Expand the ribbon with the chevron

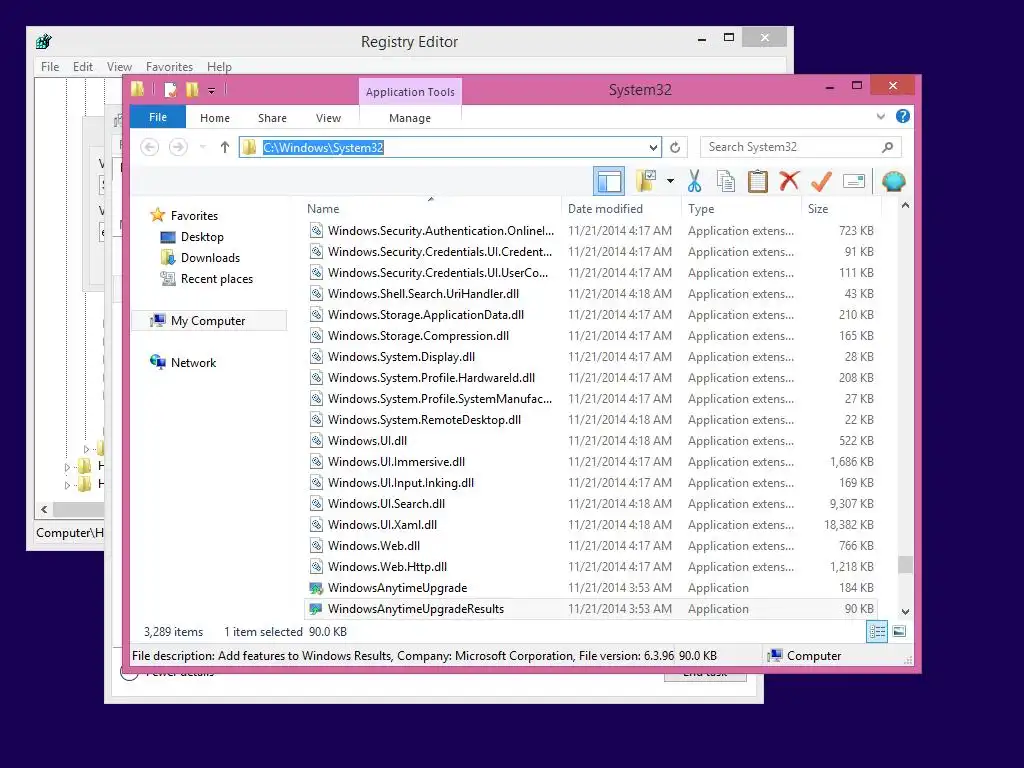point(880,116)
